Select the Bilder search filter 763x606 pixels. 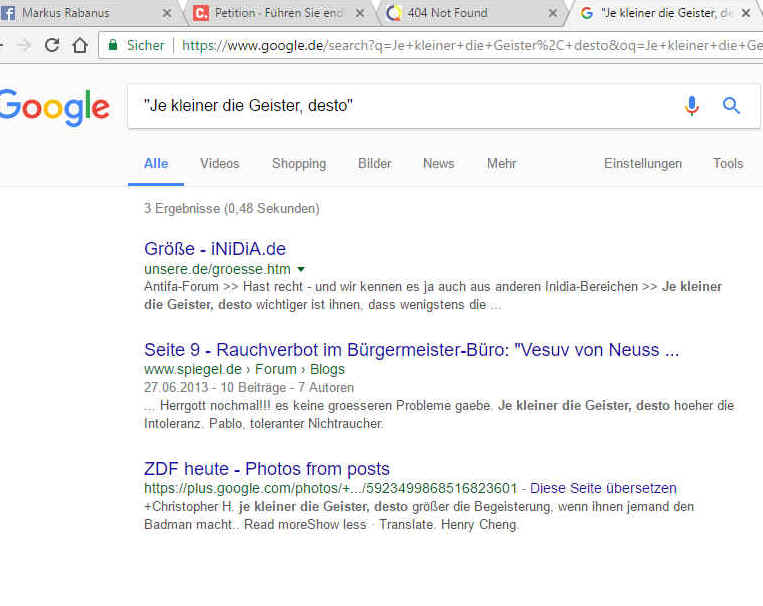pyautogui.click(x=374, y=164)
